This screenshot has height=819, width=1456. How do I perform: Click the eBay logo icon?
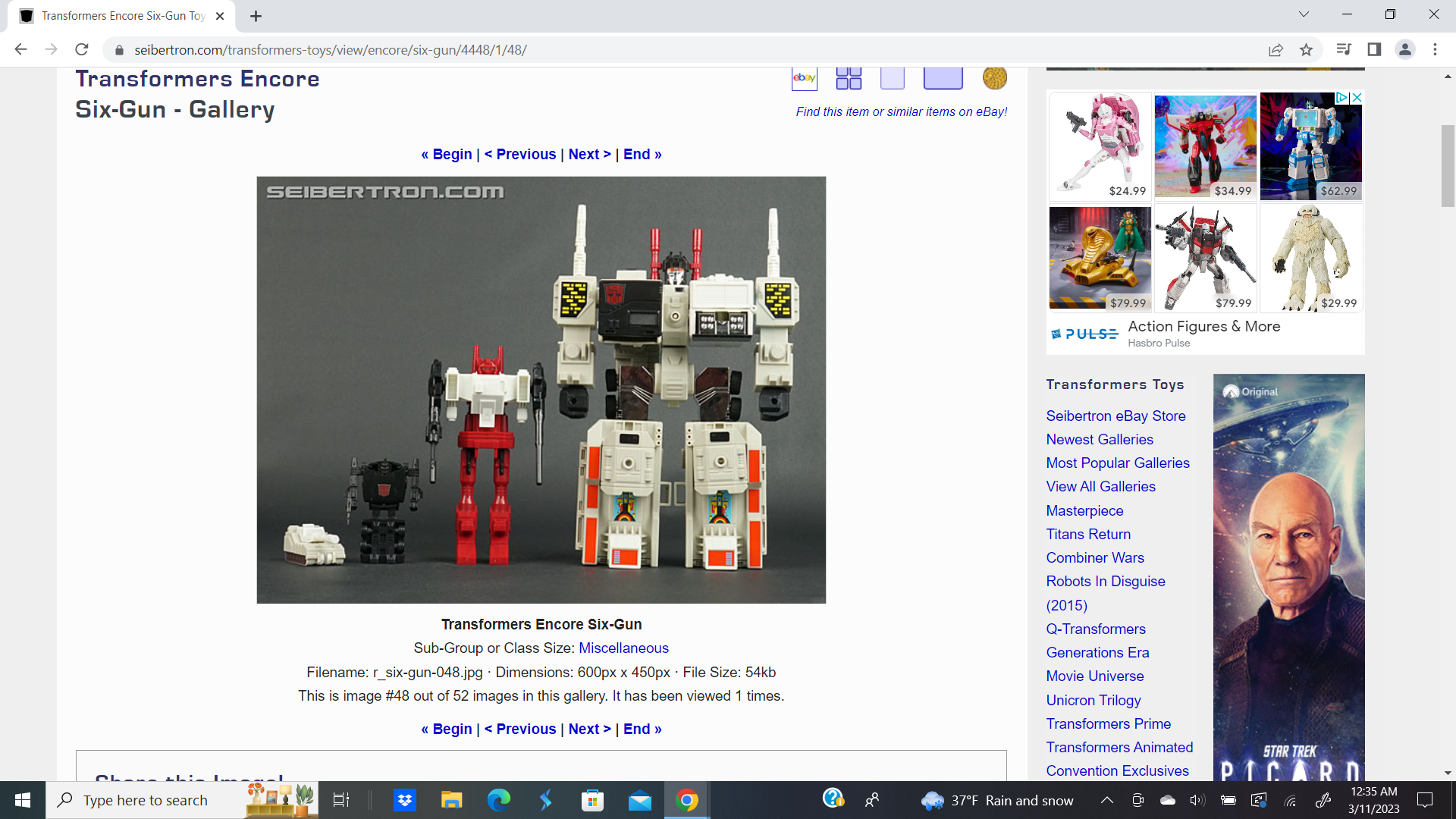click(804, 78)
